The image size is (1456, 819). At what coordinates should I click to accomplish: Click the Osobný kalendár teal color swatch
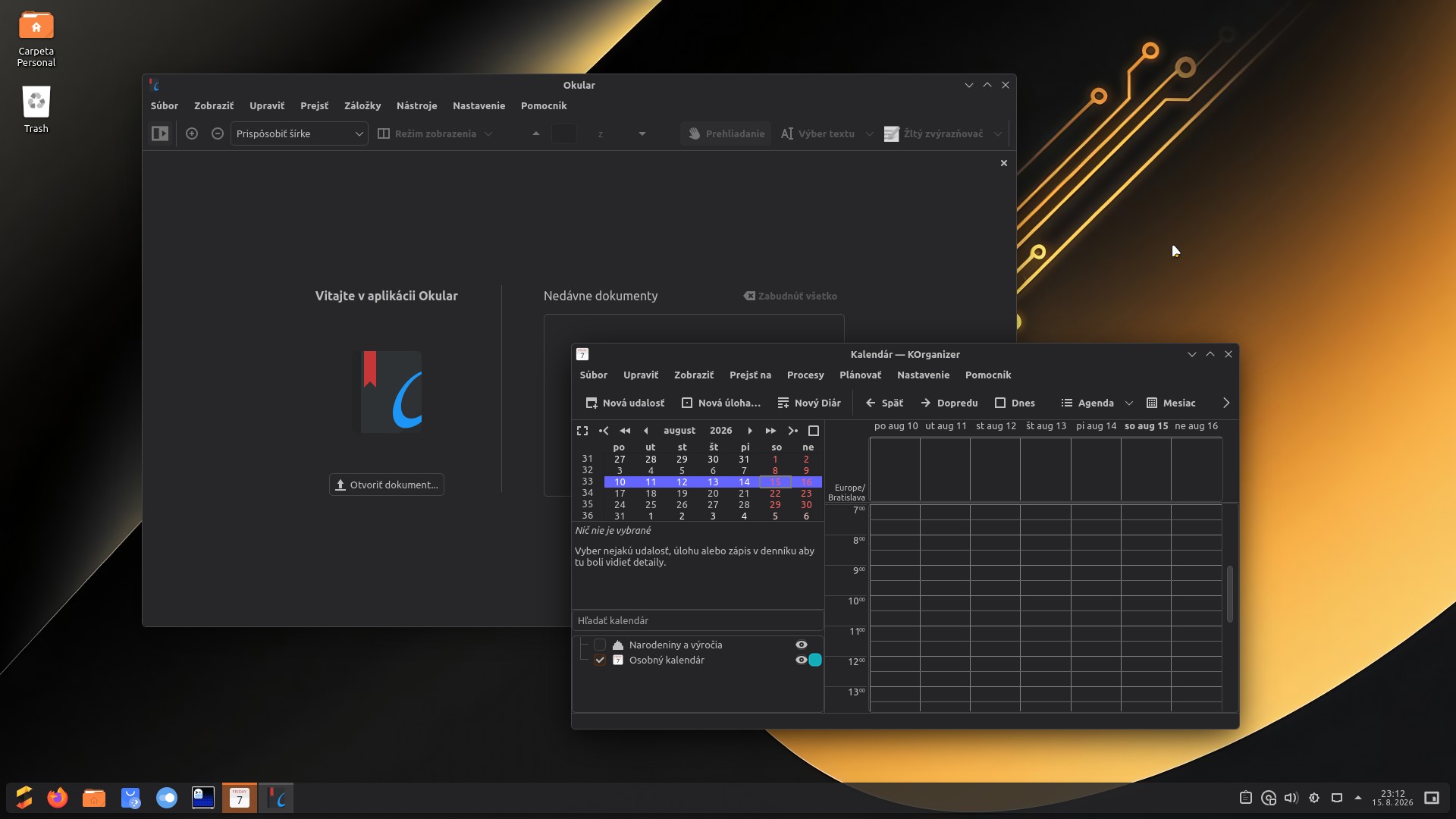pos(815,661)
